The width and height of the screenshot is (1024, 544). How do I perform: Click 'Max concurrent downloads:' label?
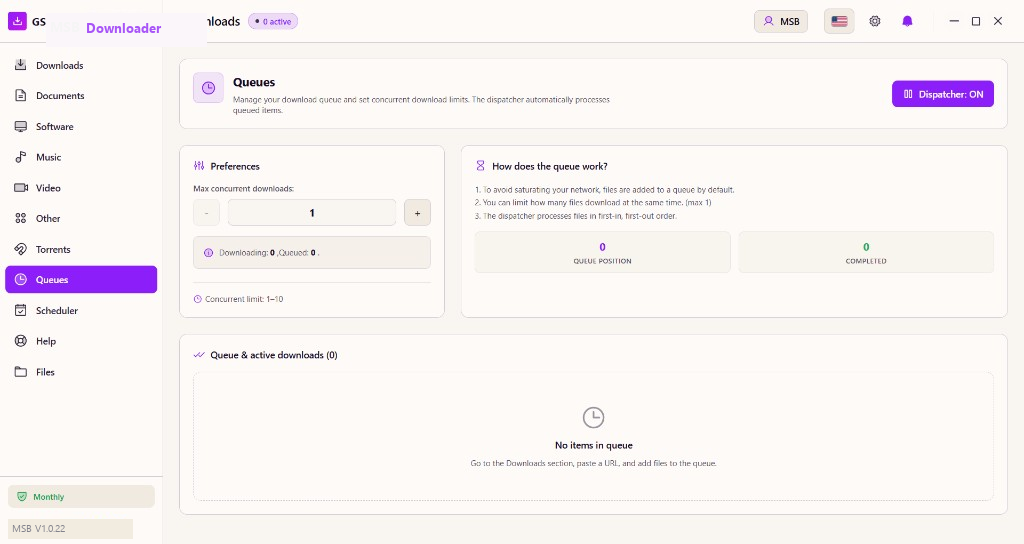point(244,189)
